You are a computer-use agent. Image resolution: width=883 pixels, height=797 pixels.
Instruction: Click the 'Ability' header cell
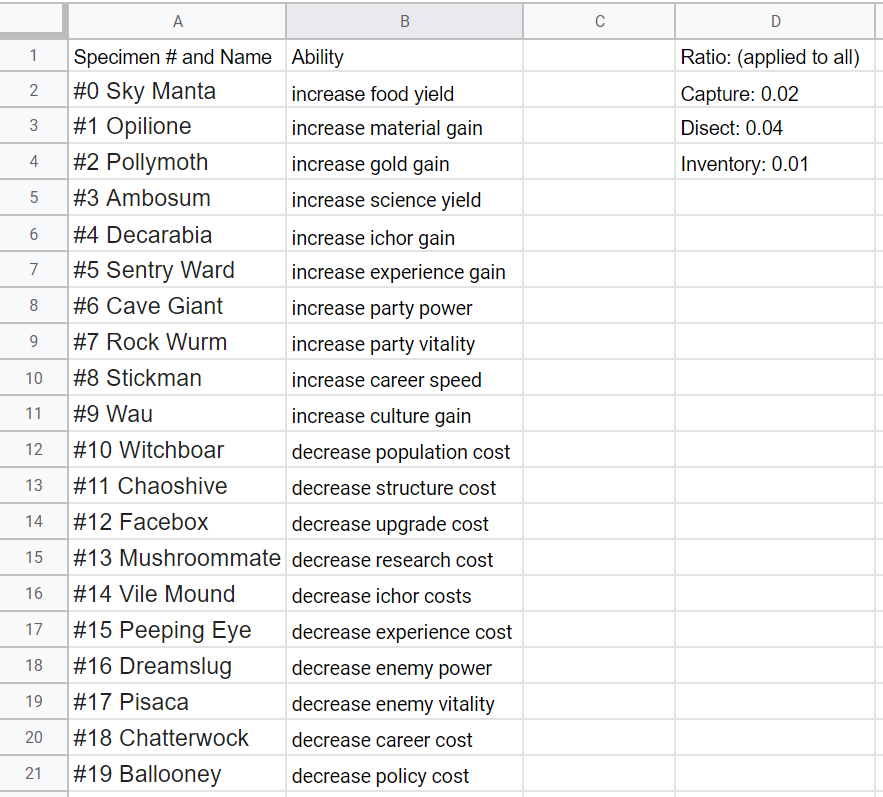click(x=404, y=56)
